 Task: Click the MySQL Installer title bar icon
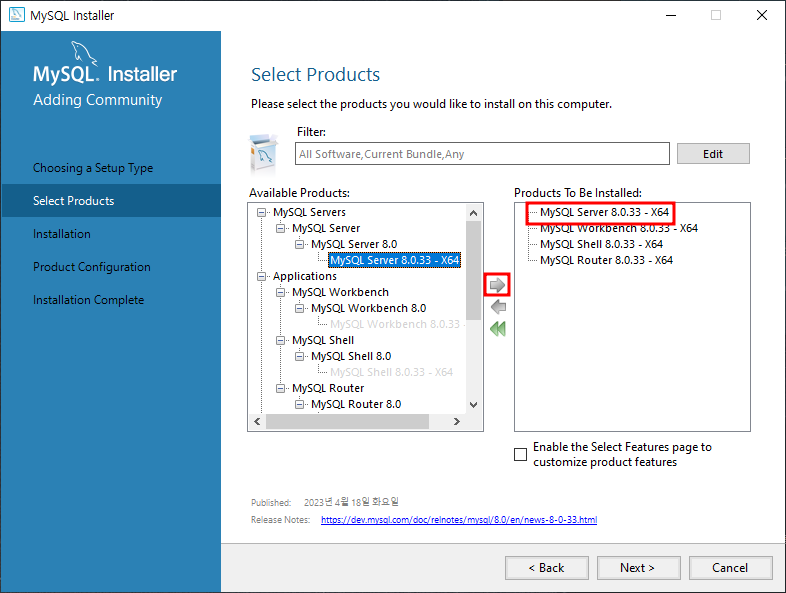click(x=17, y=15)
